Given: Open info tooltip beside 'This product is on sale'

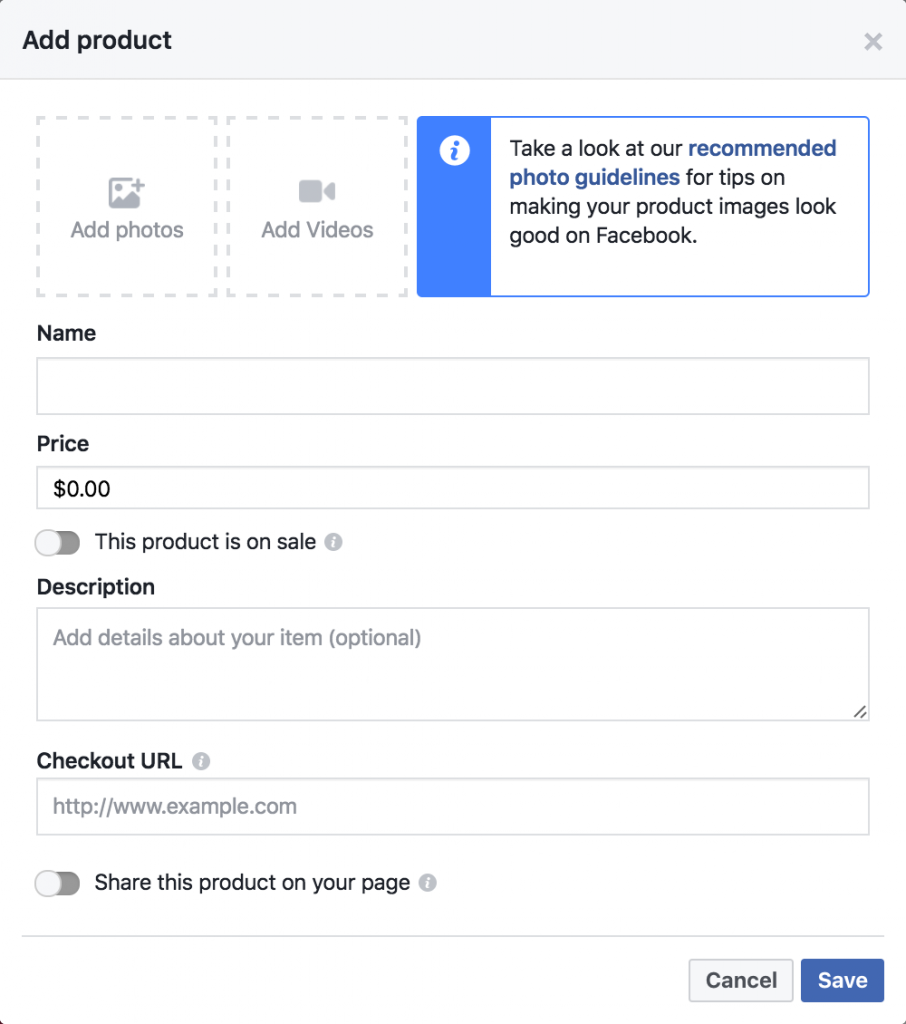Looking at the screenshot, I should [x=333, y=542].
